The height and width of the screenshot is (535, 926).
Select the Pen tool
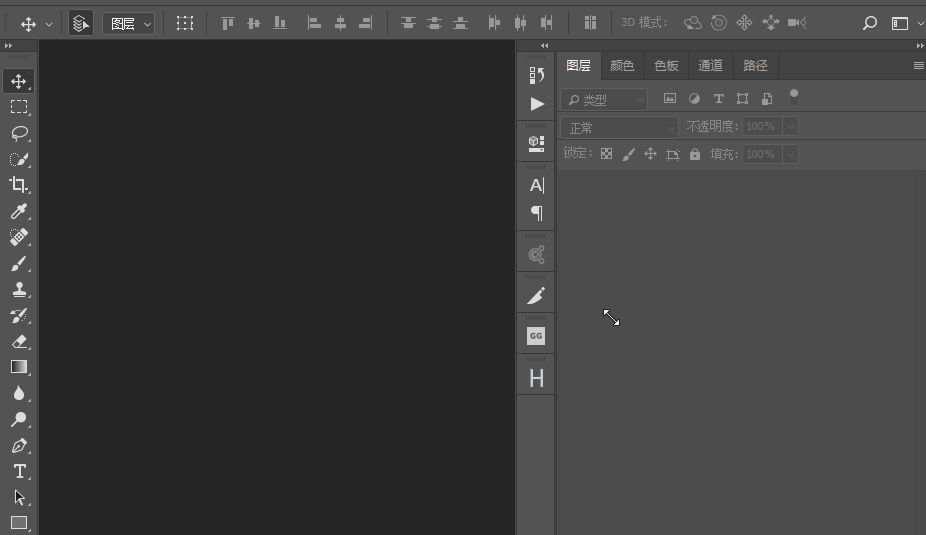point(18,445)
